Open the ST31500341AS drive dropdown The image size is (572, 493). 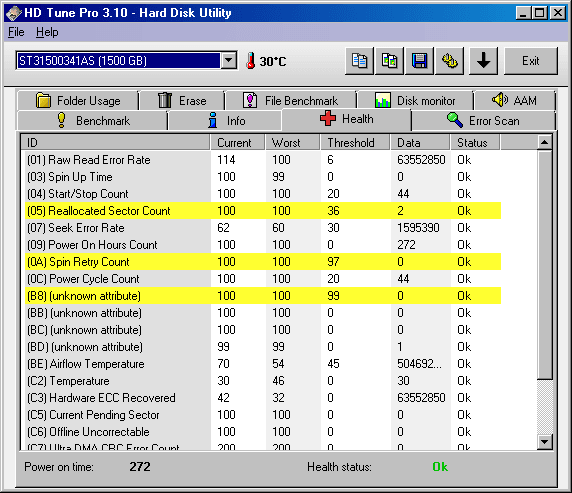click(x=229, y=60)
